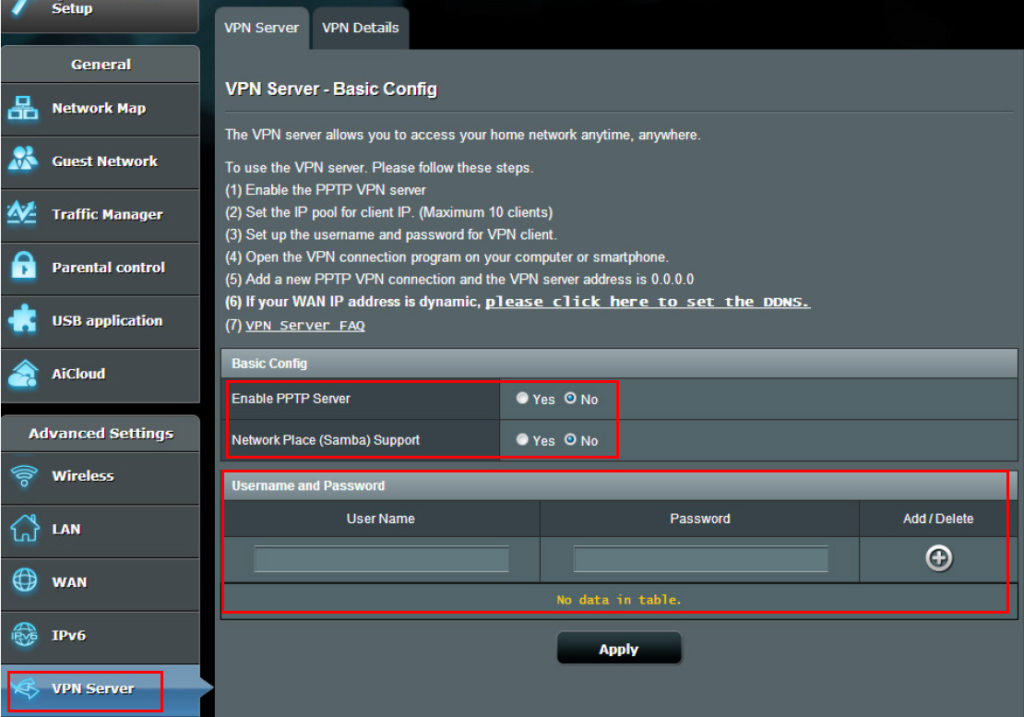Click the USB application puzzle icon

point(23,319)
